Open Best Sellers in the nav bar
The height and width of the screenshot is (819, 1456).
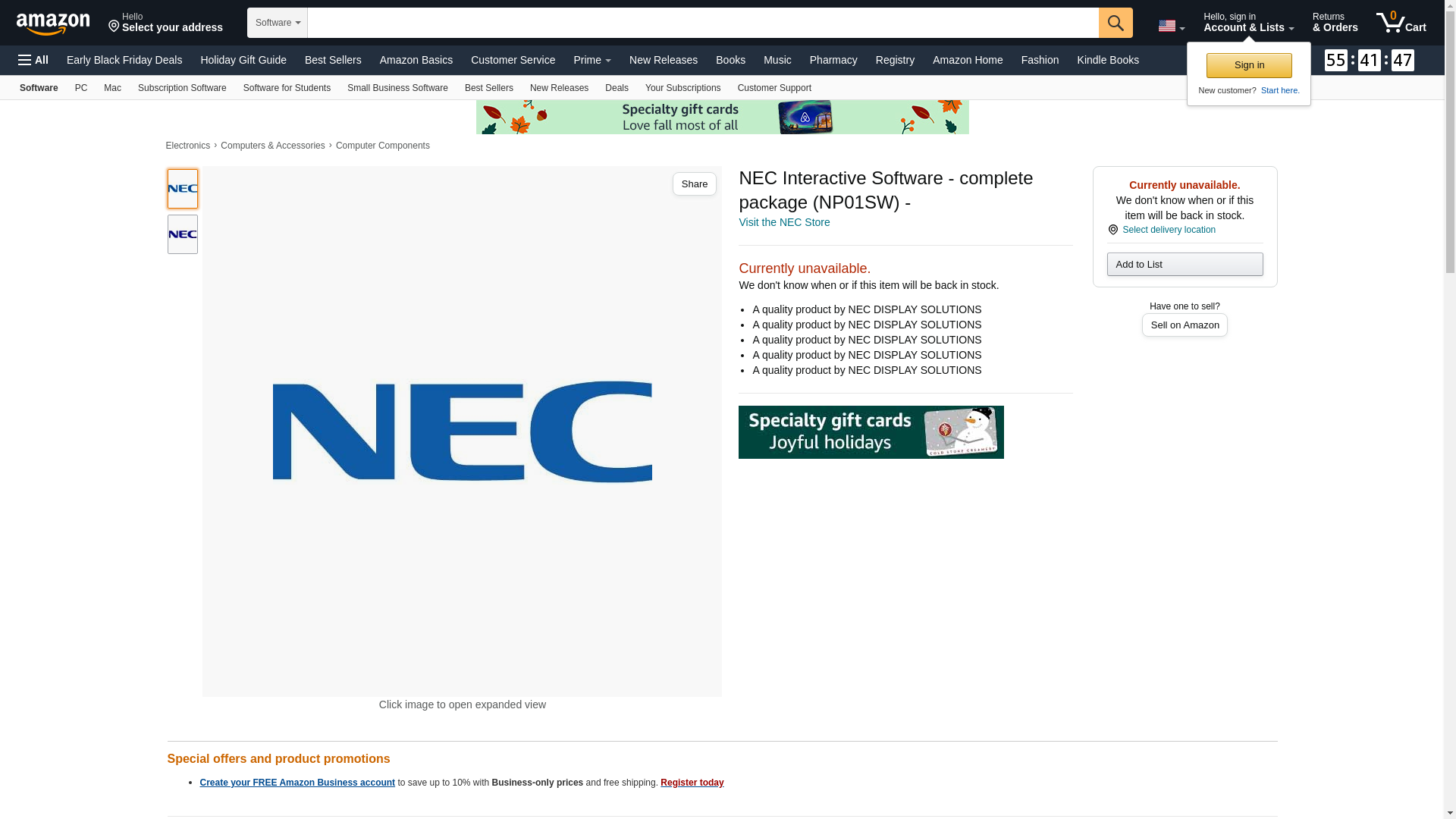coord(333,60)
